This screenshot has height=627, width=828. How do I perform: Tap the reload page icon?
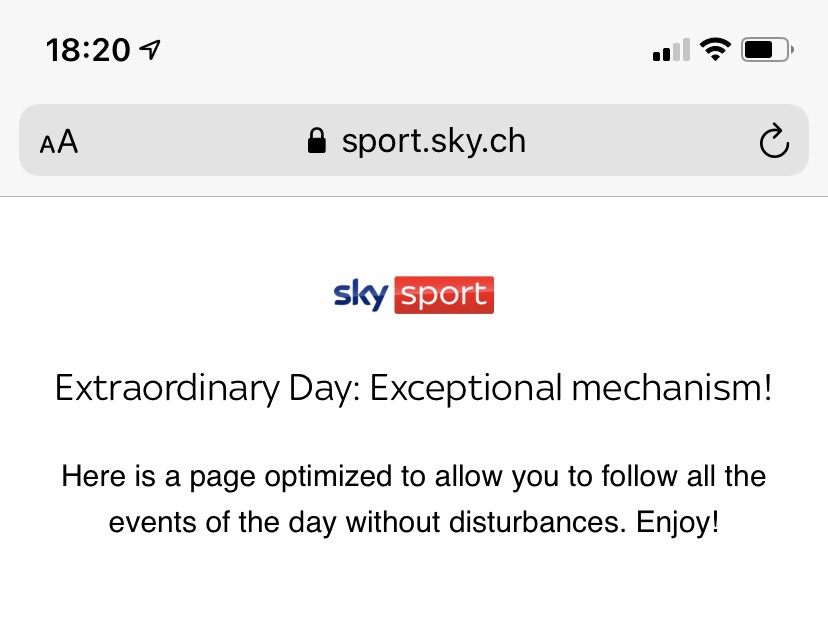(774, 142)
